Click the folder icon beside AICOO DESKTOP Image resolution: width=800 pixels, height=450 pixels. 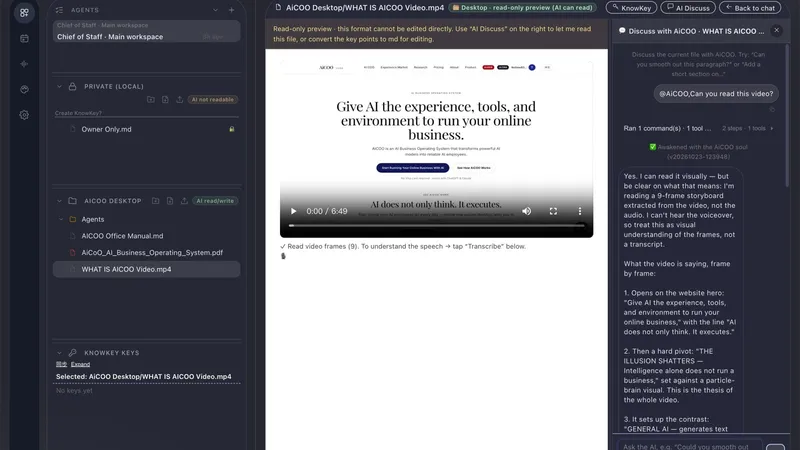point(72,201)
